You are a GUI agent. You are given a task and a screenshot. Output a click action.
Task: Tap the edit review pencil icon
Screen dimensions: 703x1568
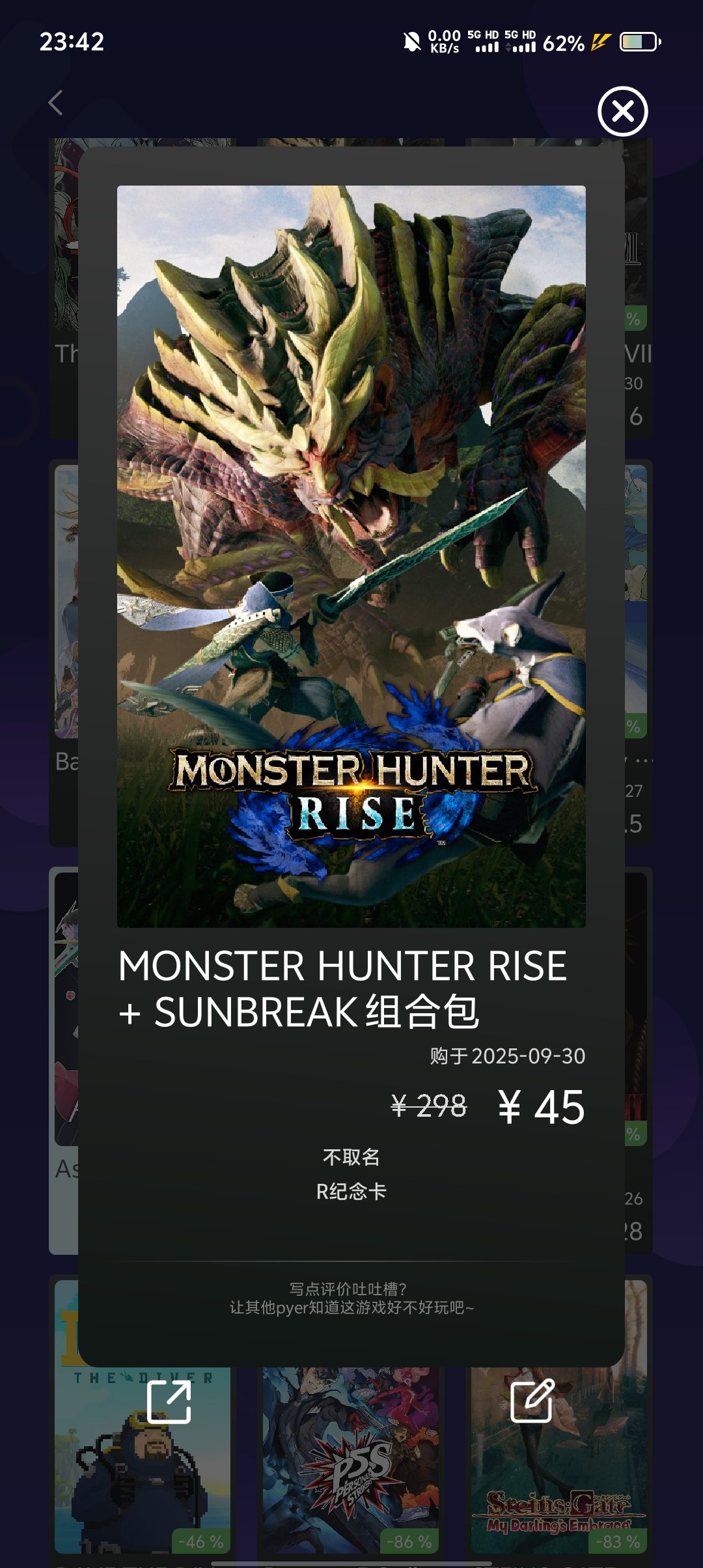pyautogui.click(x=532, y=1400)
